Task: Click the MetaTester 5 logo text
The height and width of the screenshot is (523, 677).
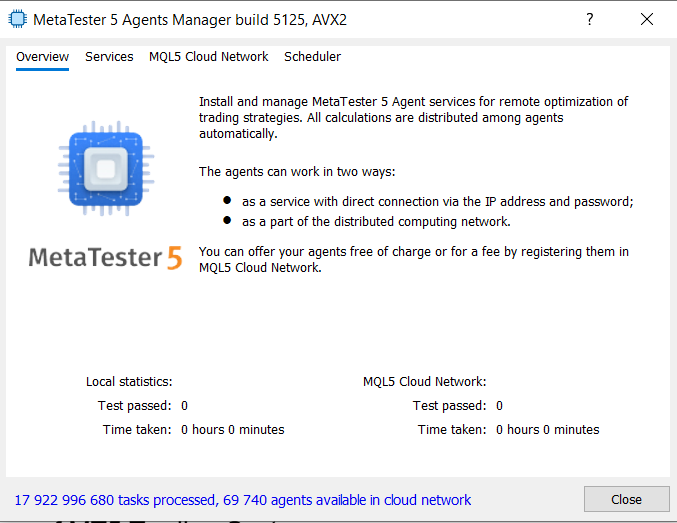Action: 105,257
